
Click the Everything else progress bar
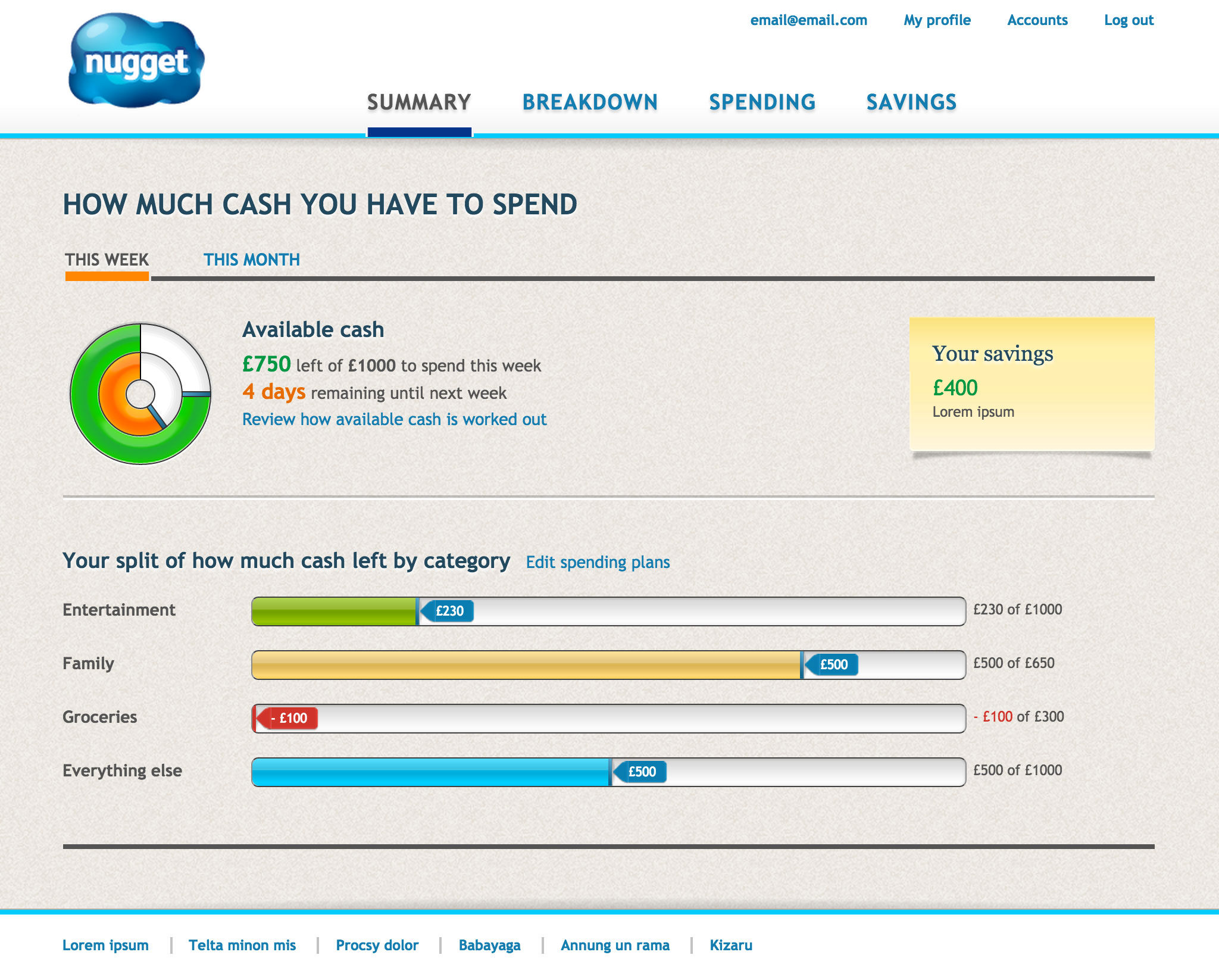(608, 772)
